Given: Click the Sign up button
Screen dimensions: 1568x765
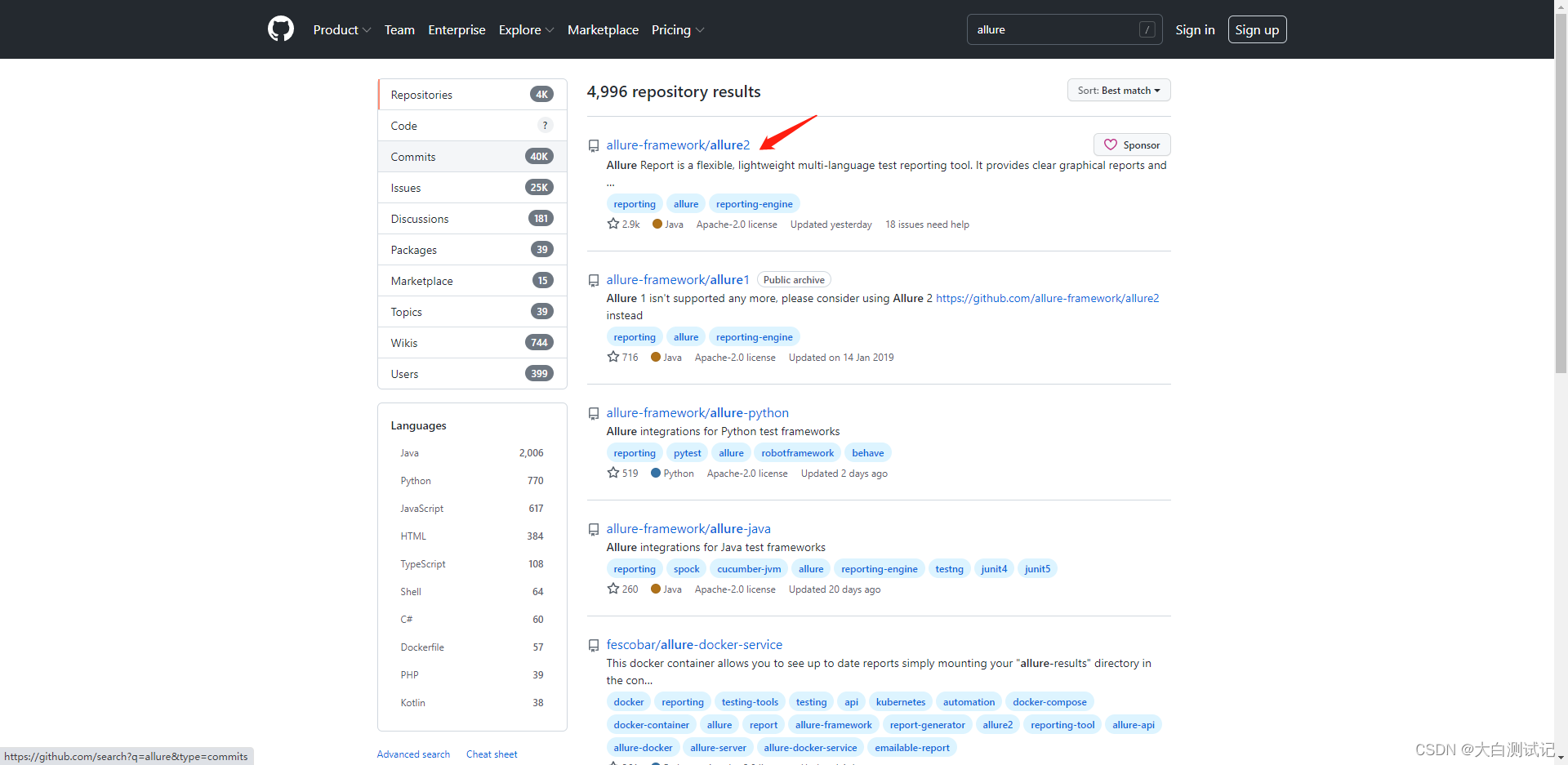Looking at the screenshot, I should 1257,29.
